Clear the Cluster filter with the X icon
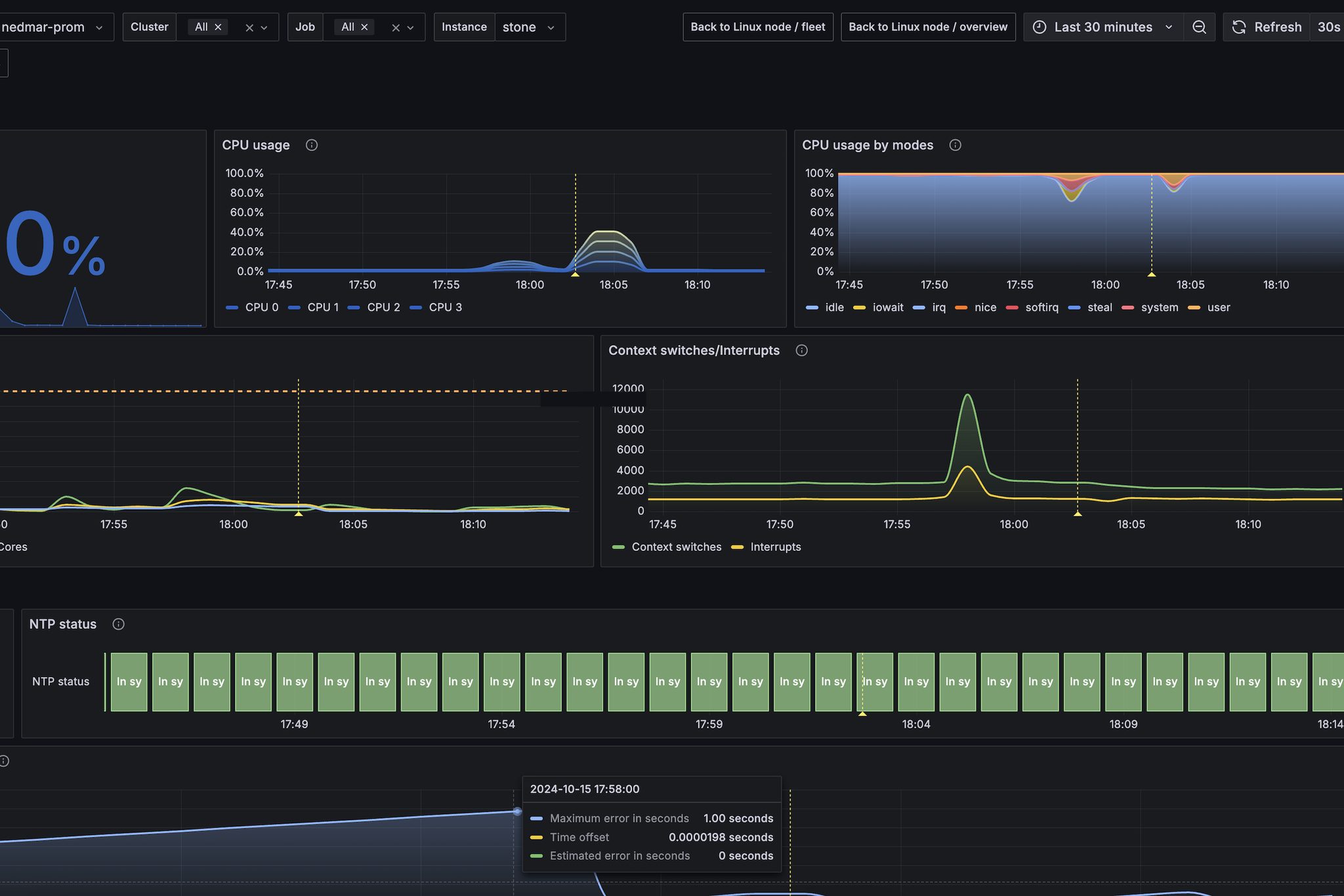Image resolution: width=1344 pixels, height=896 pixels. click(249, 28)
